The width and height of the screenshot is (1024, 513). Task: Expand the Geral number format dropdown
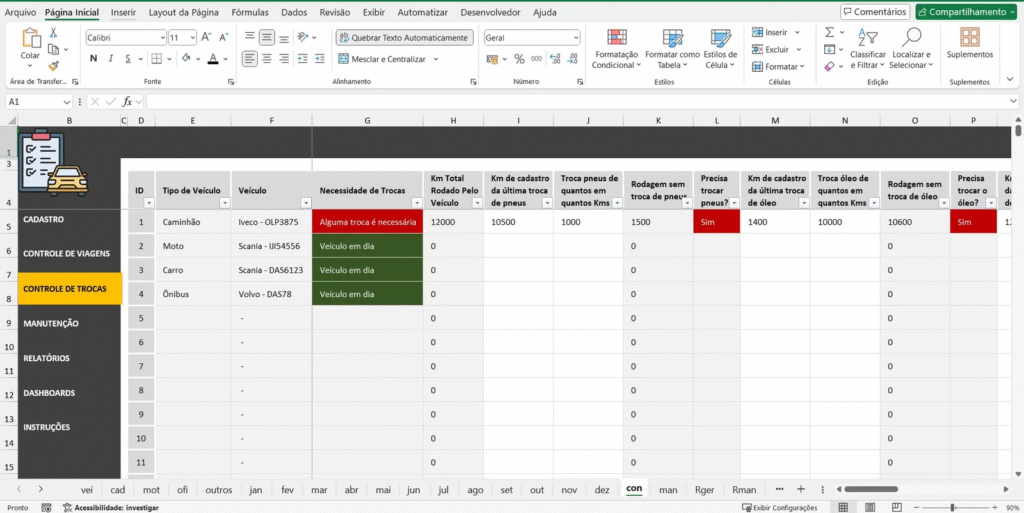[575, 37]
